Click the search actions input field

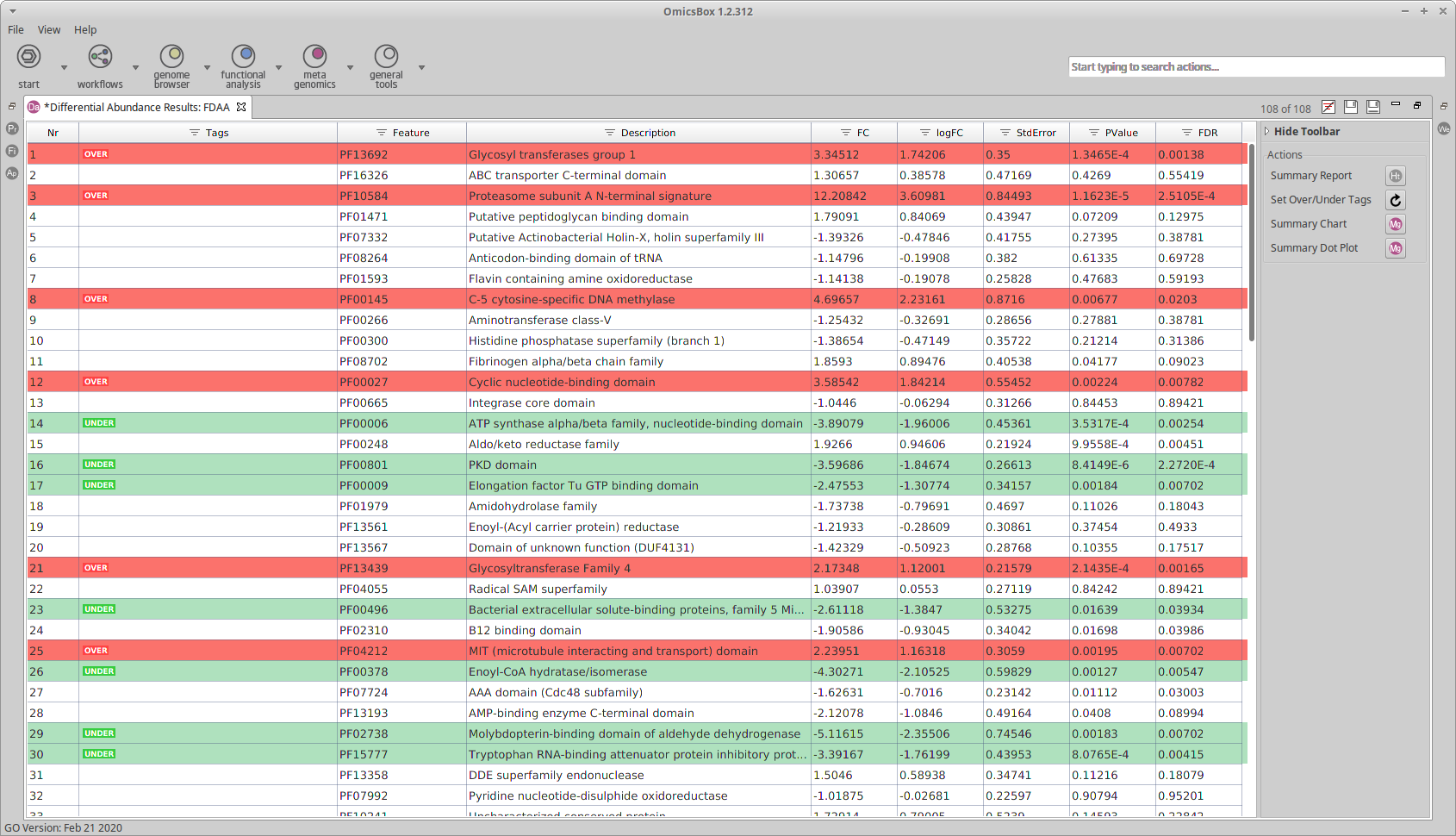coord(1255,67)
